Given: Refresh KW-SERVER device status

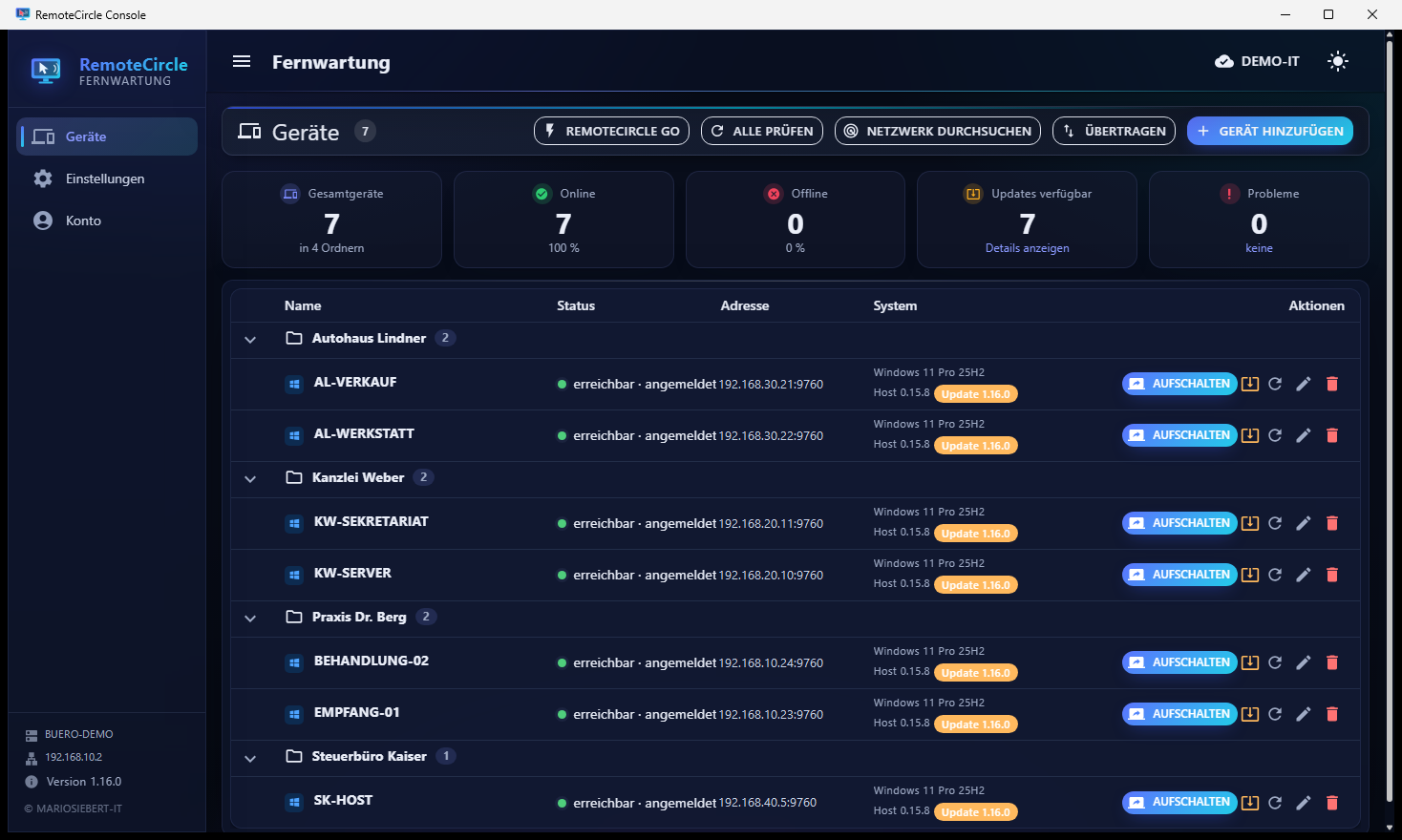Looking at the screenshot, I should click(1275, 575).
